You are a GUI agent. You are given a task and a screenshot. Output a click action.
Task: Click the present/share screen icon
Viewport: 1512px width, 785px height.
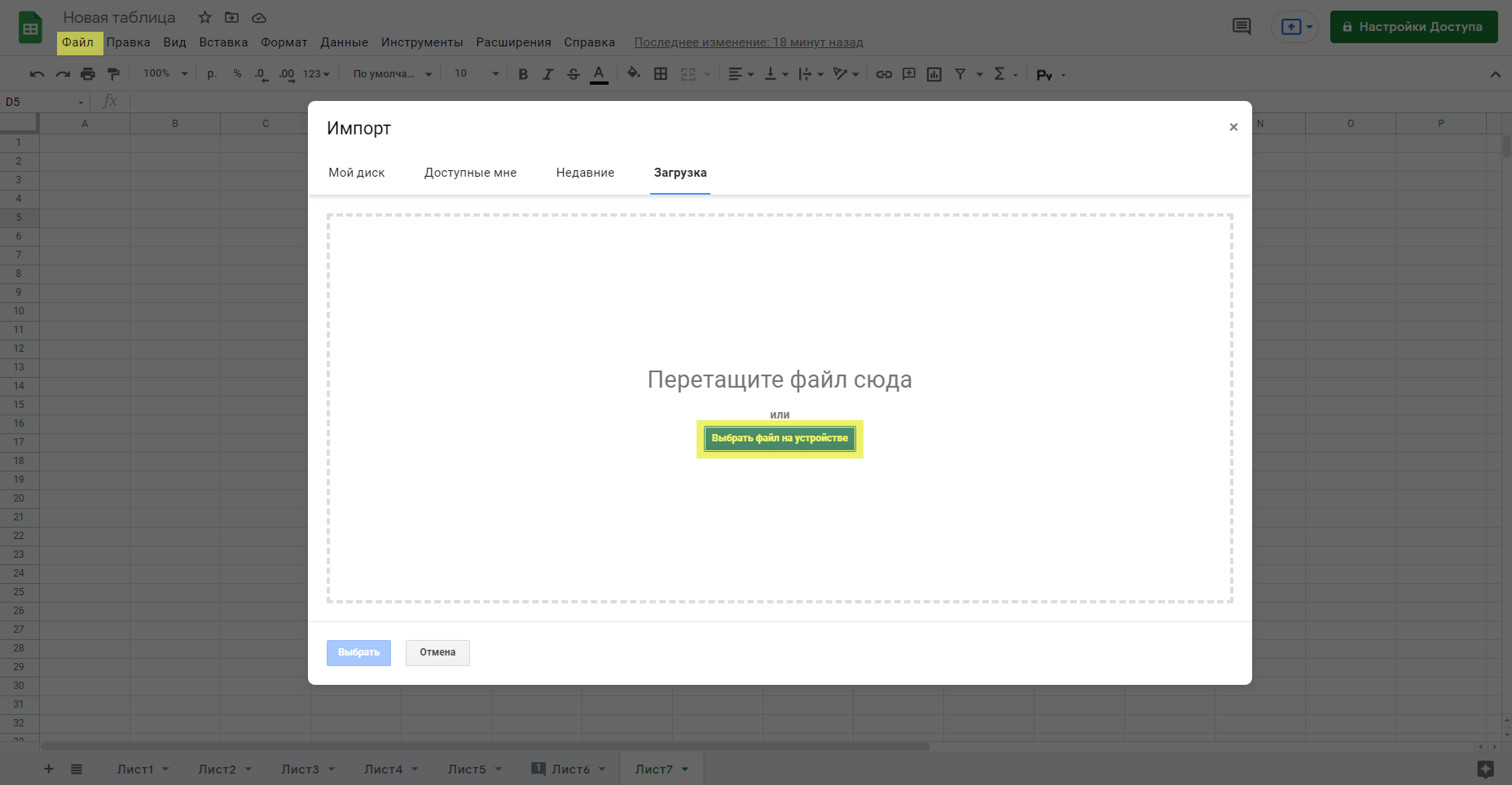tap(1291, 27)
